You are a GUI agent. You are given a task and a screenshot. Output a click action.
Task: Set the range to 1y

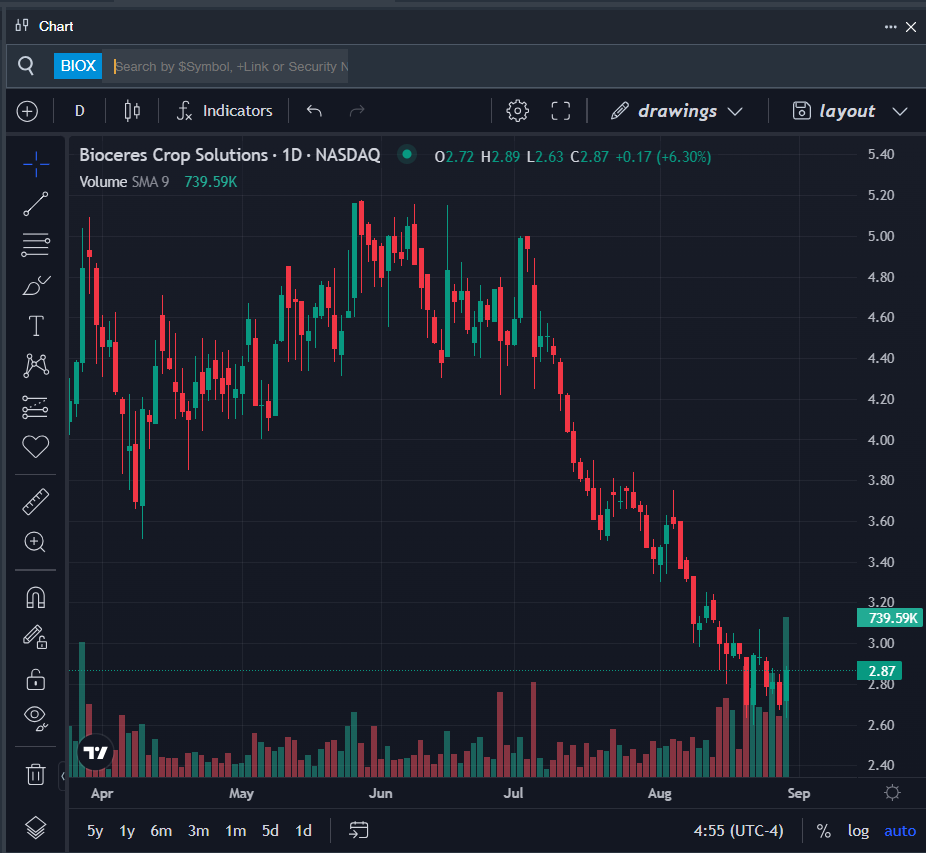127,831
